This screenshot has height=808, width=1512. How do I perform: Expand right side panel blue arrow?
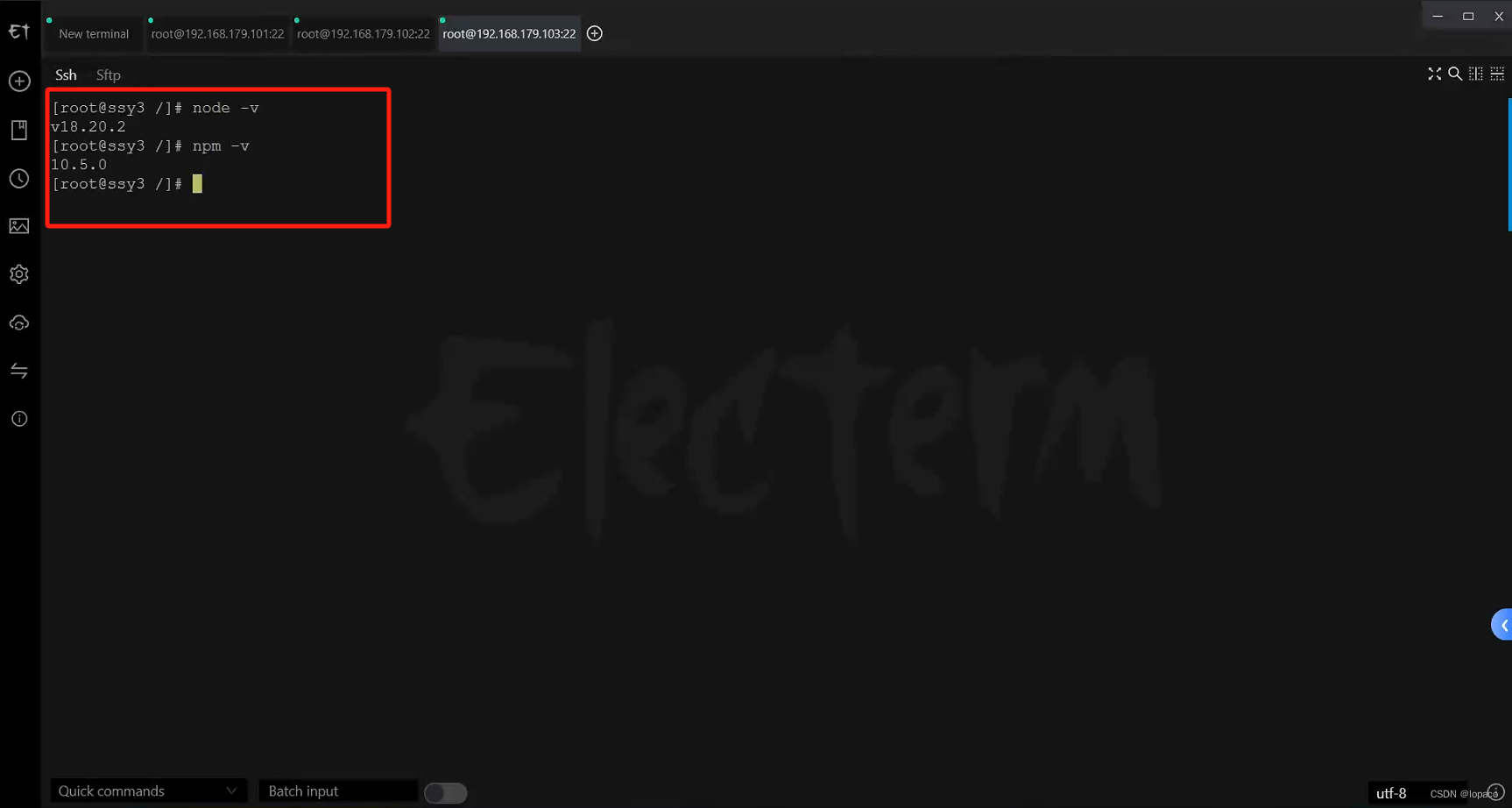click(1502, 625)
